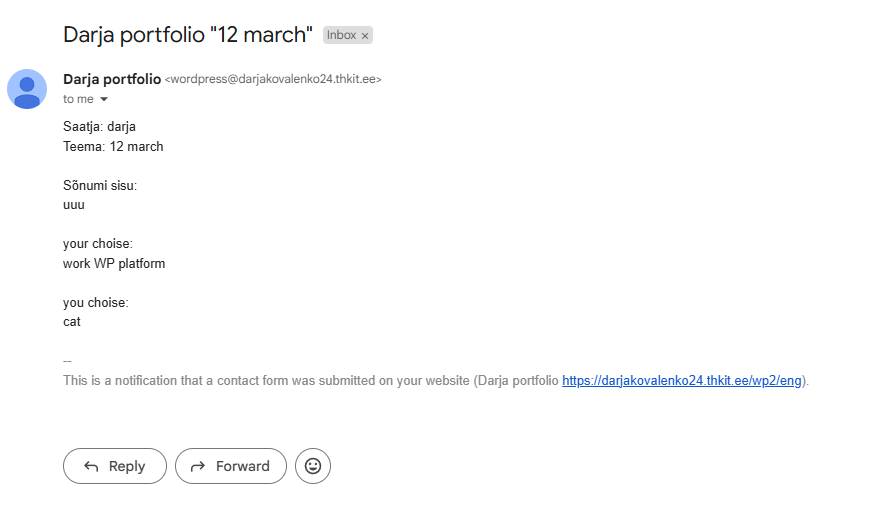Viewport: 880px width, 506px height.
Task: Open the darjakovalenko24.thkit.ee/wp2/eng link
Action: (x=682, y=381)
